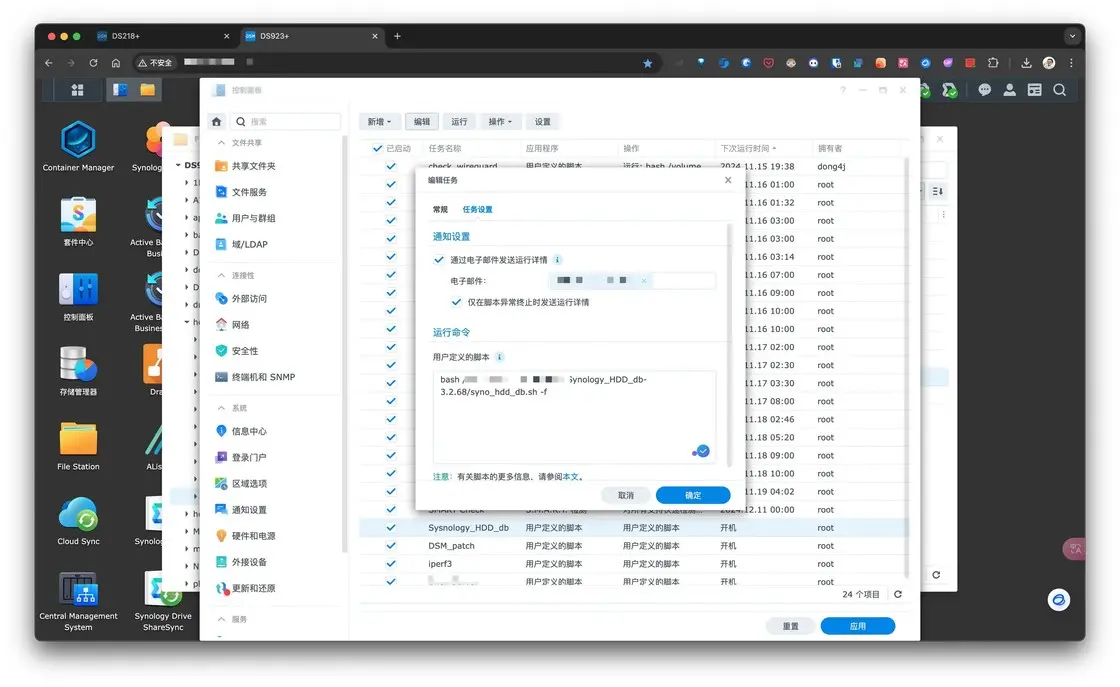Open 硬件和电源 in the sidebar
This screenshot has height=687, width=1120.
[245, 536]
